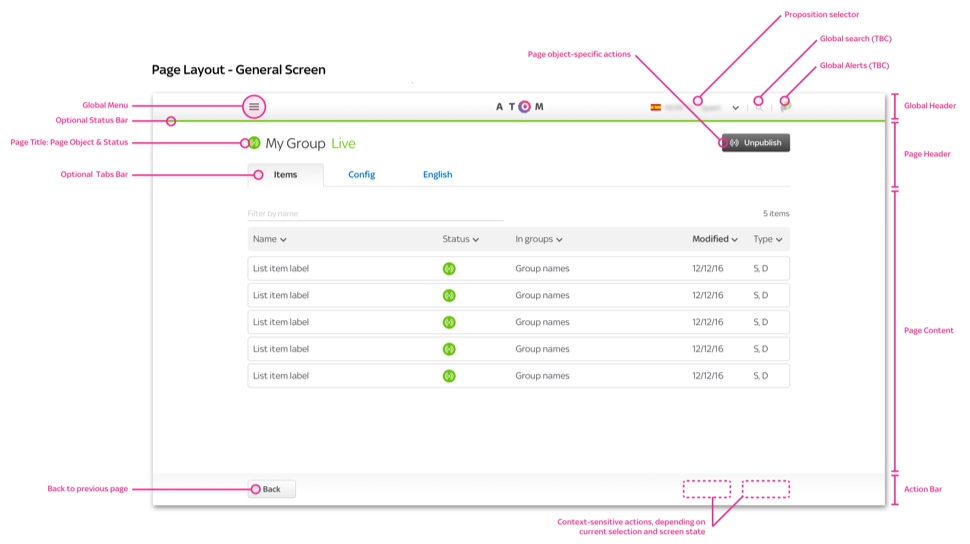Viewport: 970px width, 544px height.
Task: Switch to the English tab
Action: point(437,175)
